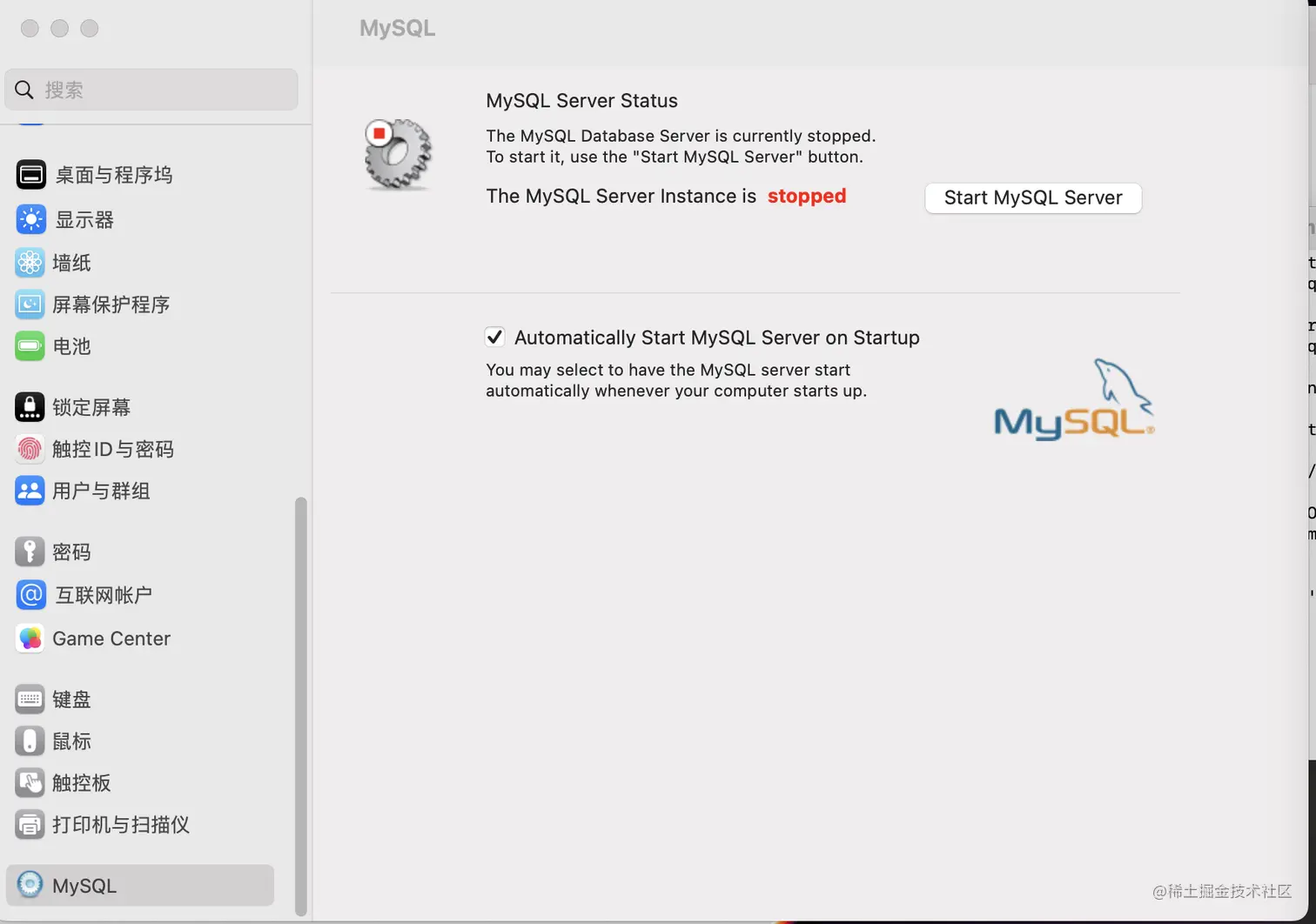Click the 'MySQL Server Status' heading
The height and width of the screenshot is (924, 1316).
tap(581, 100)
